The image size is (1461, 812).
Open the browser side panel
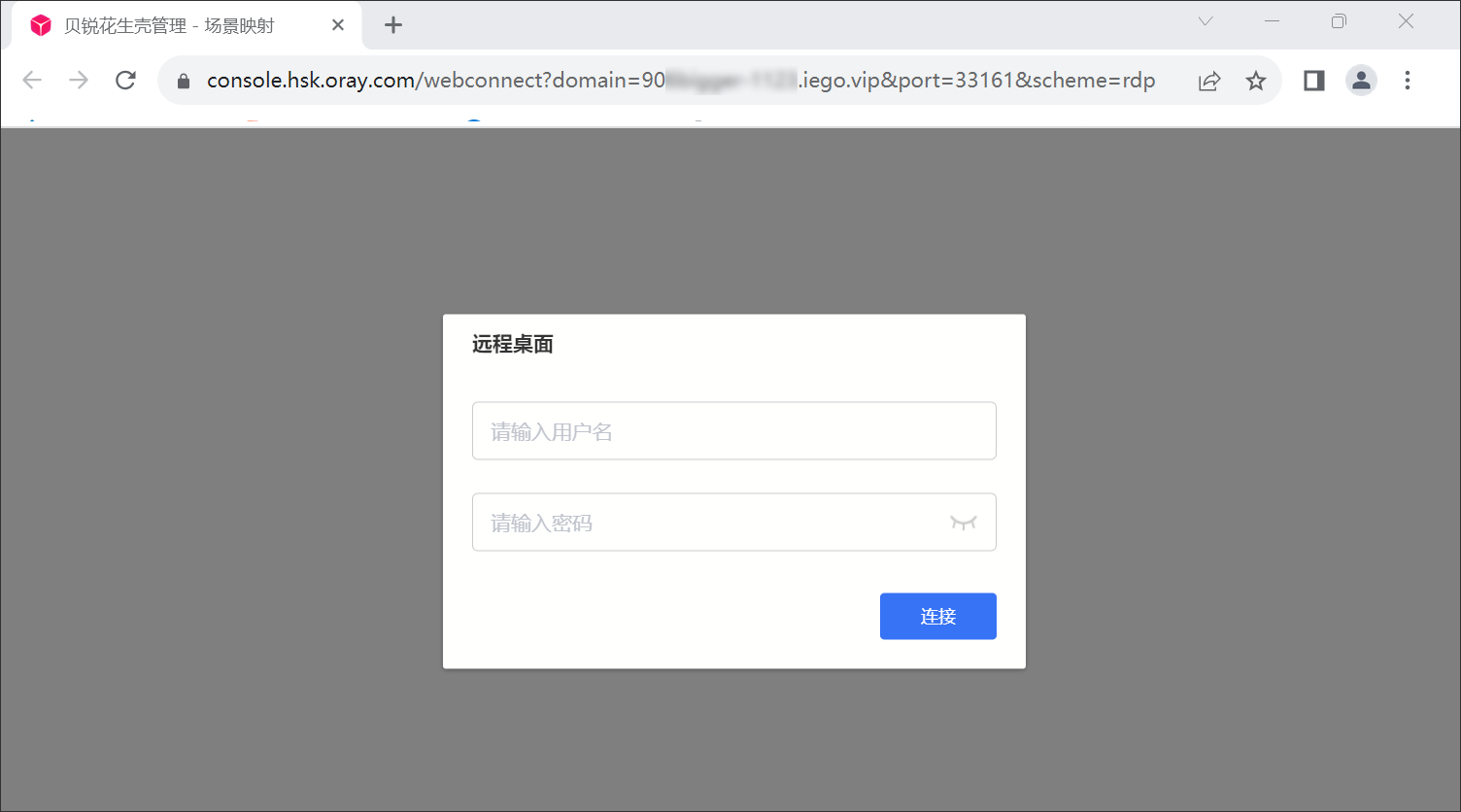click(x=1313, y=81)
